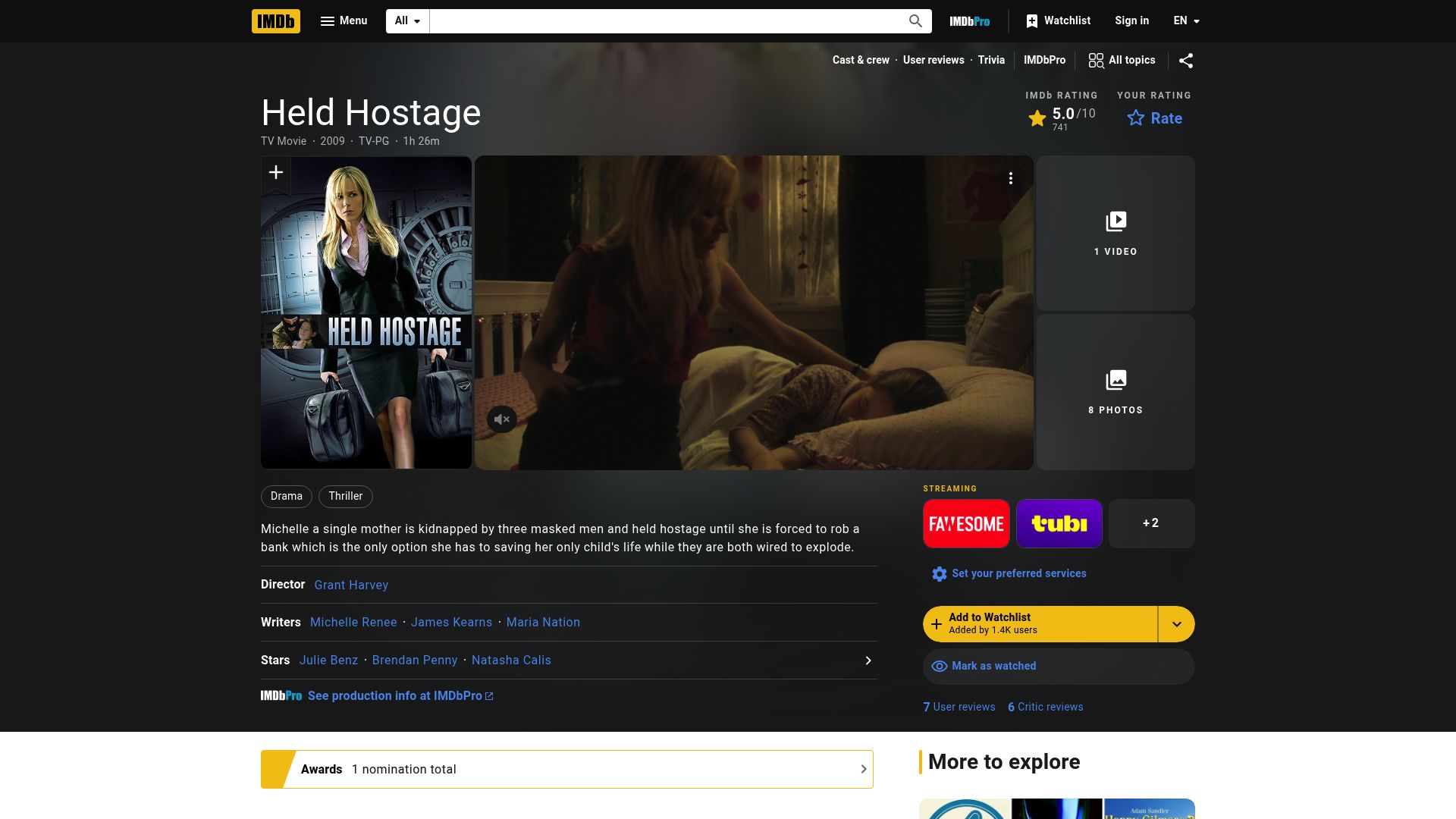
Task: Open 6 Critic reviews link
Action: [1045, 707]
